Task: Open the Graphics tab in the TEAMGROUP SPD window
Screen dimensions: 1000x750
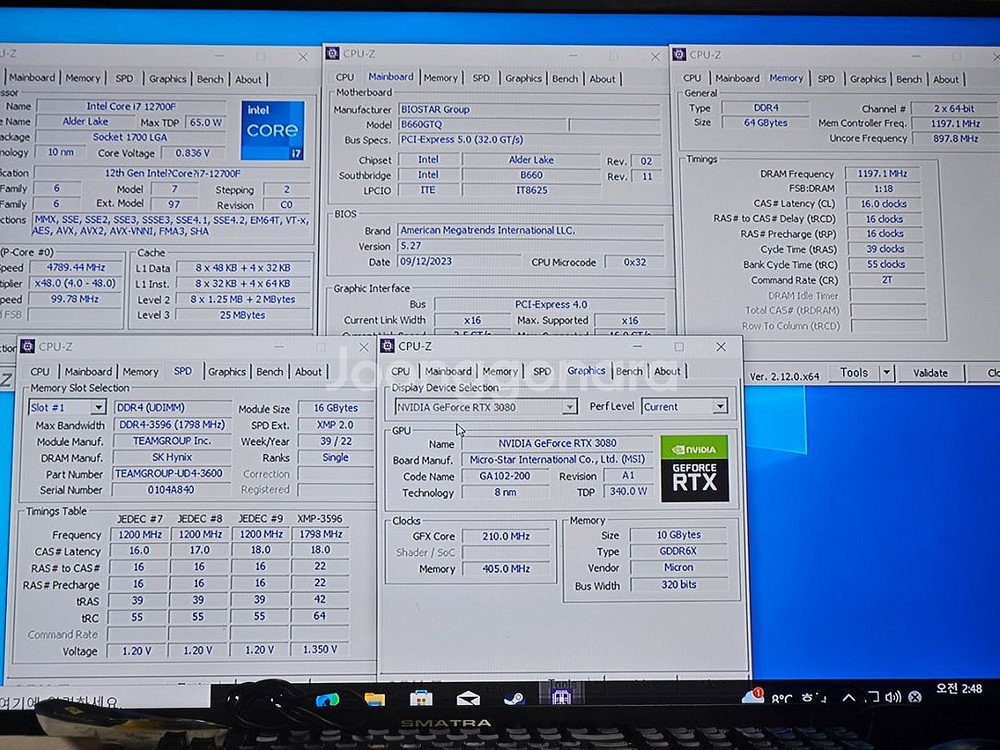Action: pos(226,372)
